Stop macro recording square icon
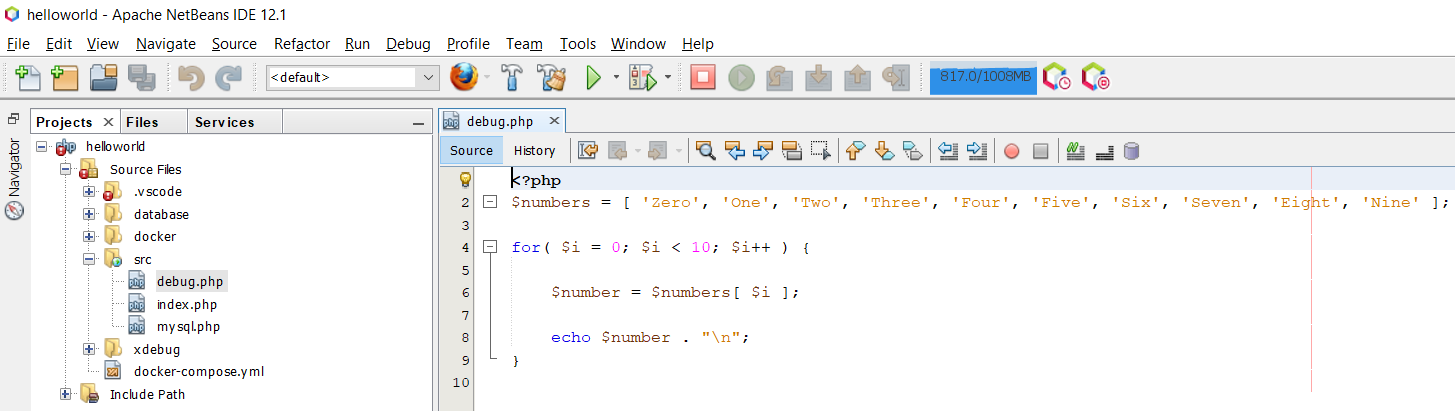Viewport: 1455px width, 411px height. click(x=1041, y=151)
